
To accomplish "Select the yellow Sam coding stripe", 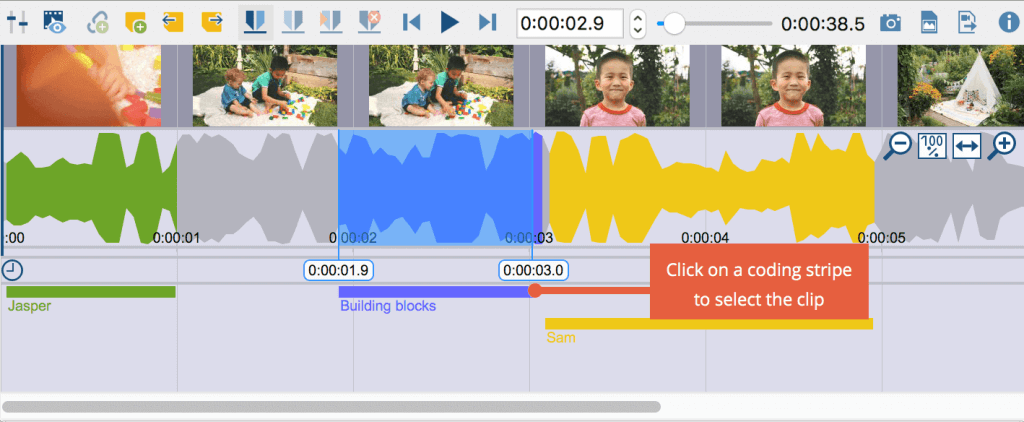I will [x=709, y=323].
